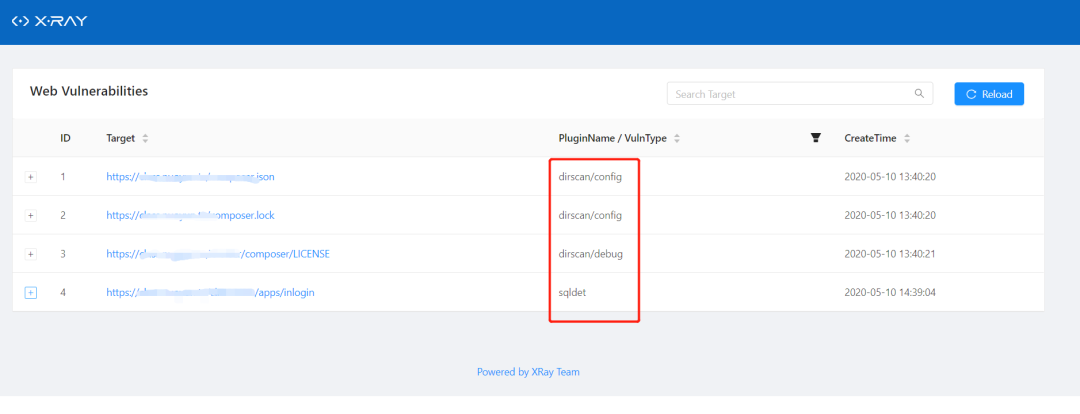
Task: Open the PluginName filter funnel icon
Action: pyautogui.click(x=816, y=138)
